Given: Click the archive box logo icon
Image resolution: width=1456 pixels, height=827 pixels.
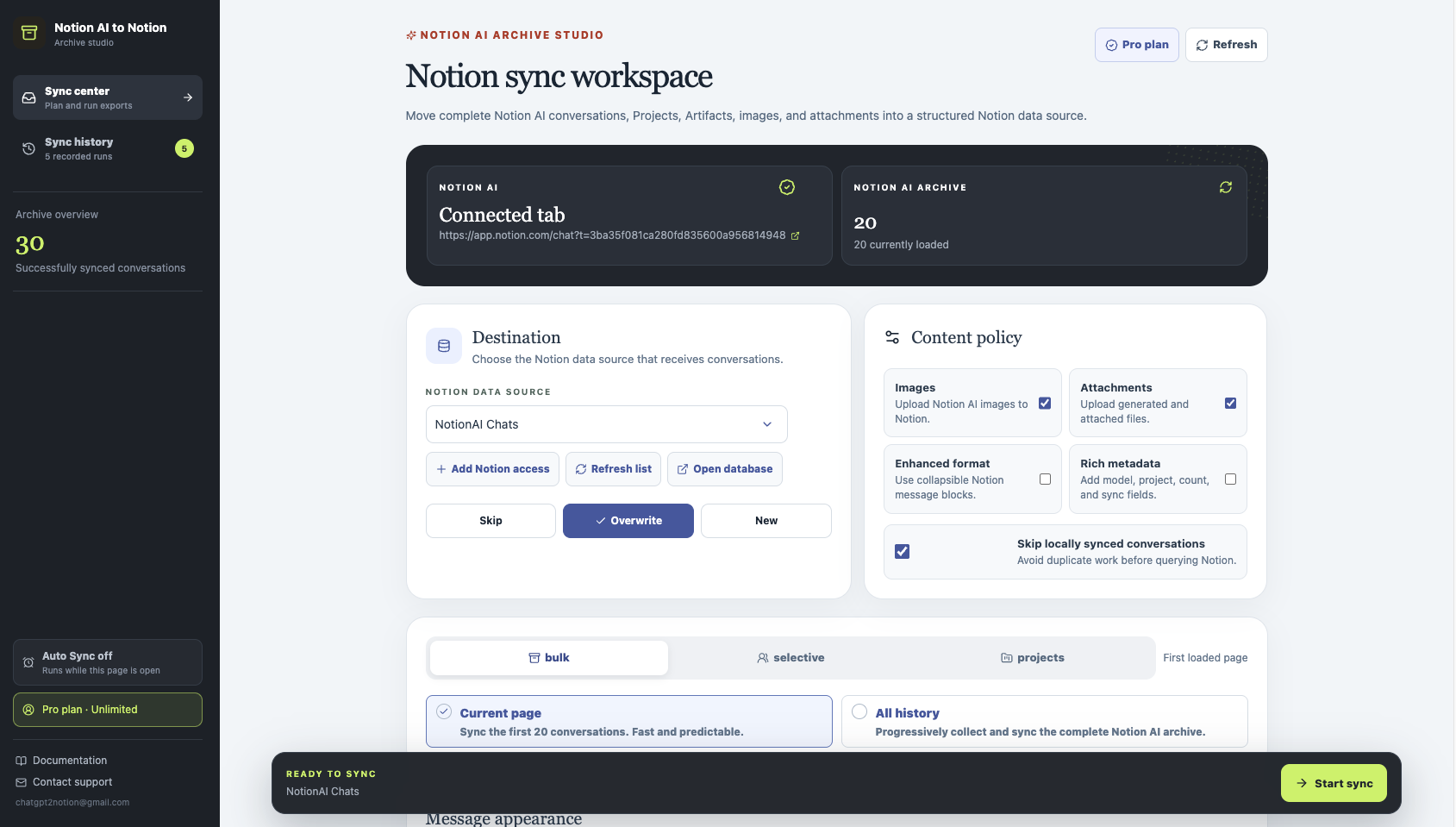Looking at the screenshot, I should pos(29,34).
